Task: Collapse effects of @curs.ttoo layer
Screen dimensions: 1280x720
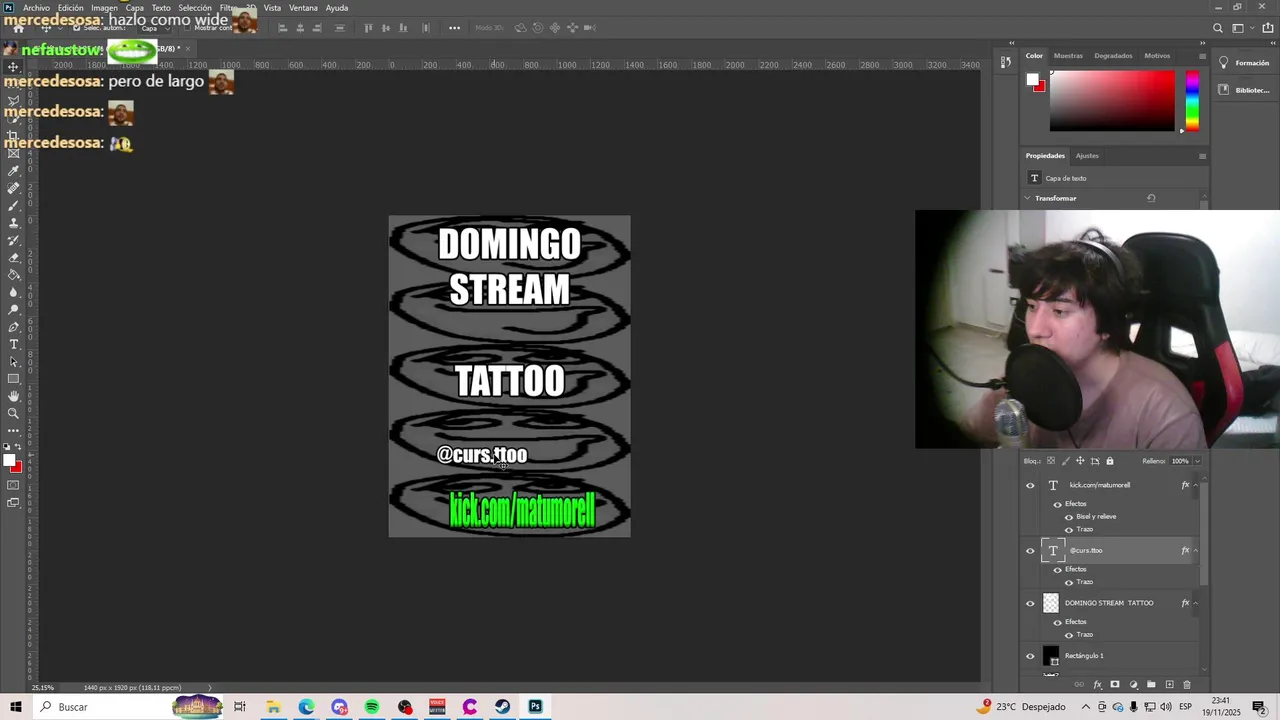Action: coord(1196,550)
